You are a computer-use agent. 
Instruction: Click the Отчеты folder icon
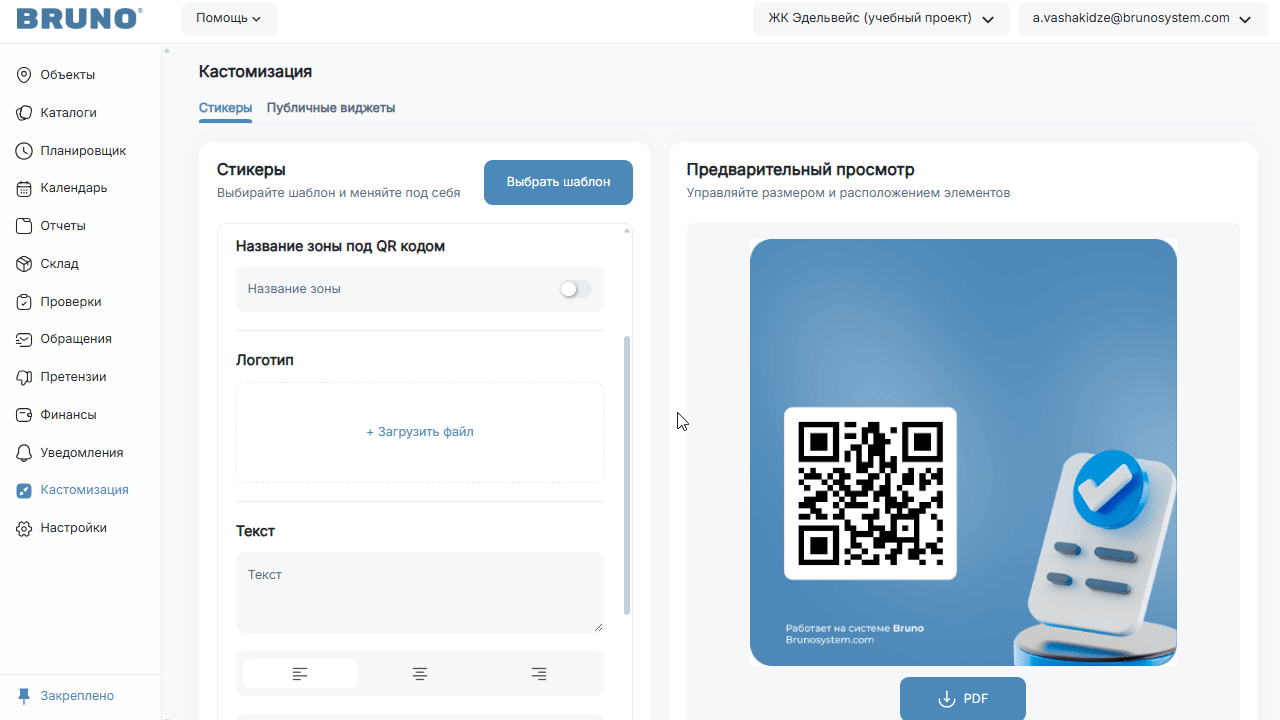point(25,226)
